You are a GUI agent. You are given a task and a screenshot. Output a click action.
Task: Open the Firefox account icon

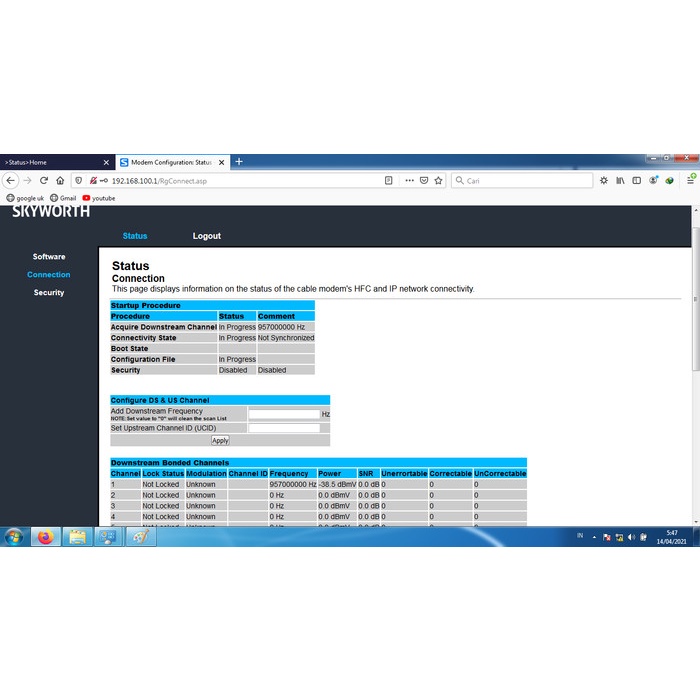click(653, 180)
